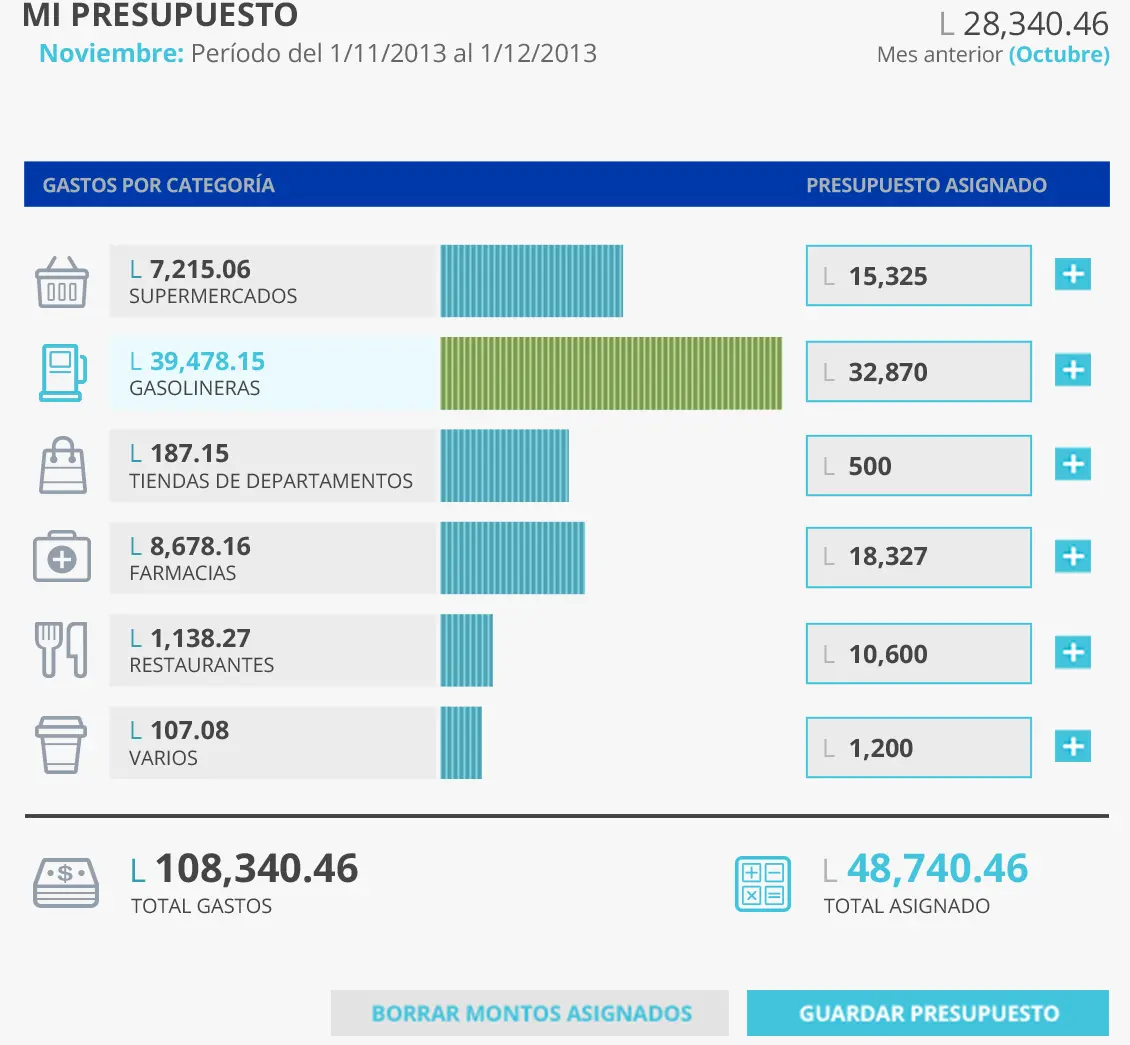Click Borrar Montos Asignados

tap(529, 1012)
